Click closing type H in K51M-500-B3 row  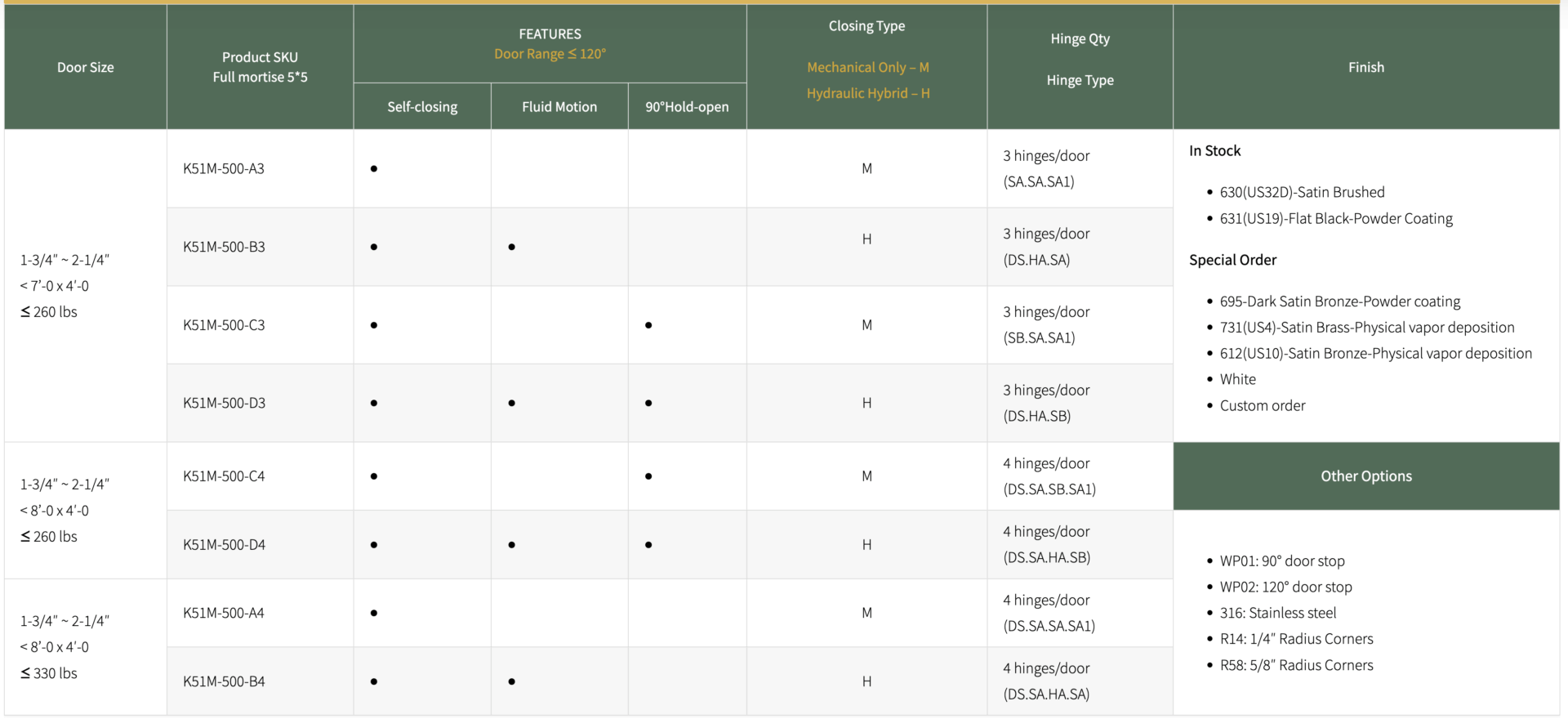pyautogui.click(x=867, y=239)
